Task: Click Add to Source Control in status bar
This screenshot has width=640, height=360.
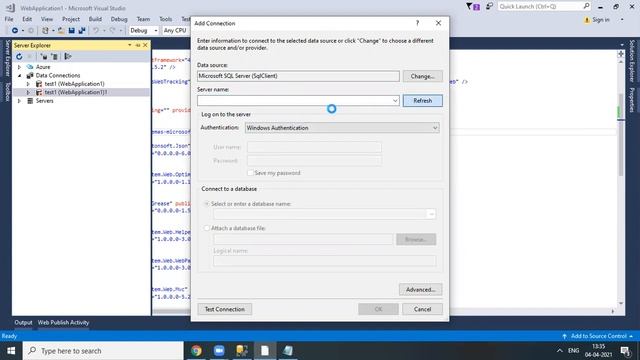Action: (x=598, y=336)
